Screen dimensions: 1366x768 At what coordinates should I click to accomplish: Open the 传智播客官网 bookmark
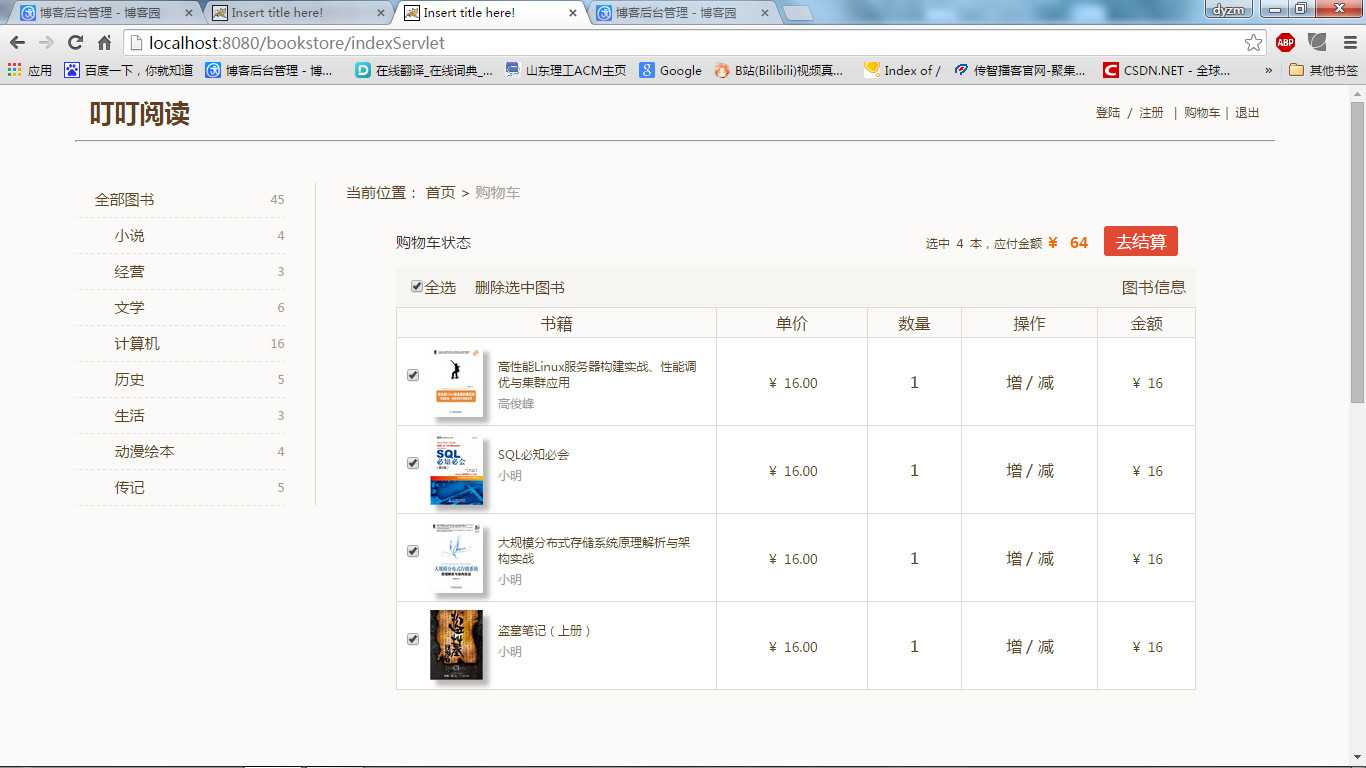(1019, 70)
